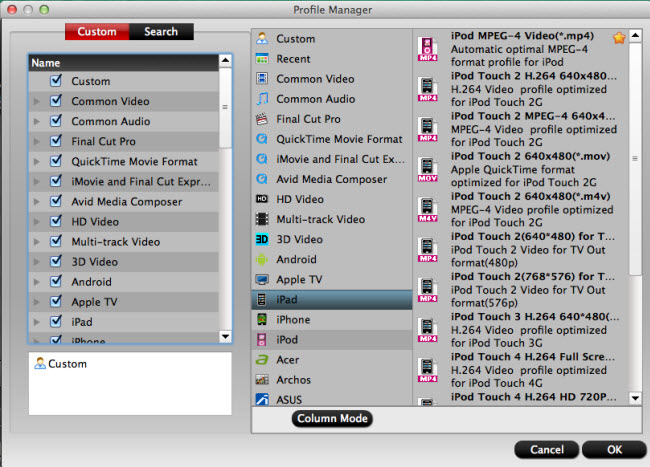Toggle the QuickTime Movie Format checkbox
This screenshot has height=467, width=650.
(x=56, y=161)
